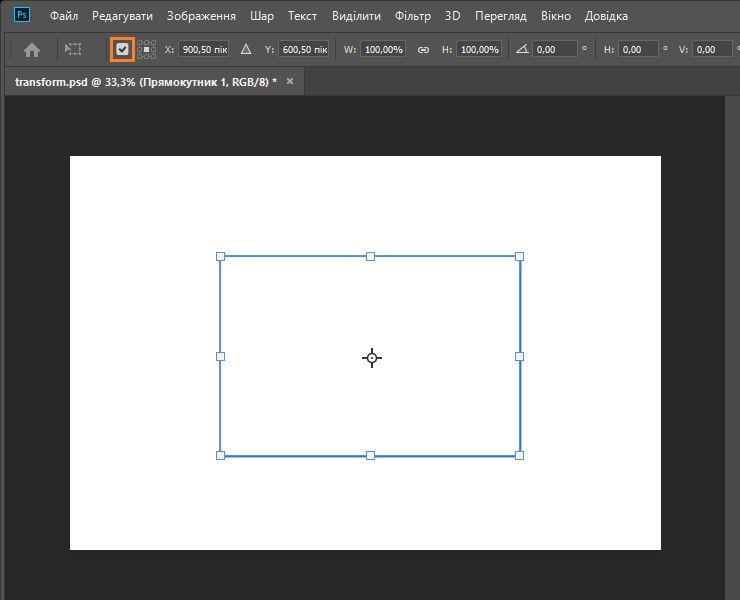
Task: Click the W: label in options bar
Action: (350, 49)
